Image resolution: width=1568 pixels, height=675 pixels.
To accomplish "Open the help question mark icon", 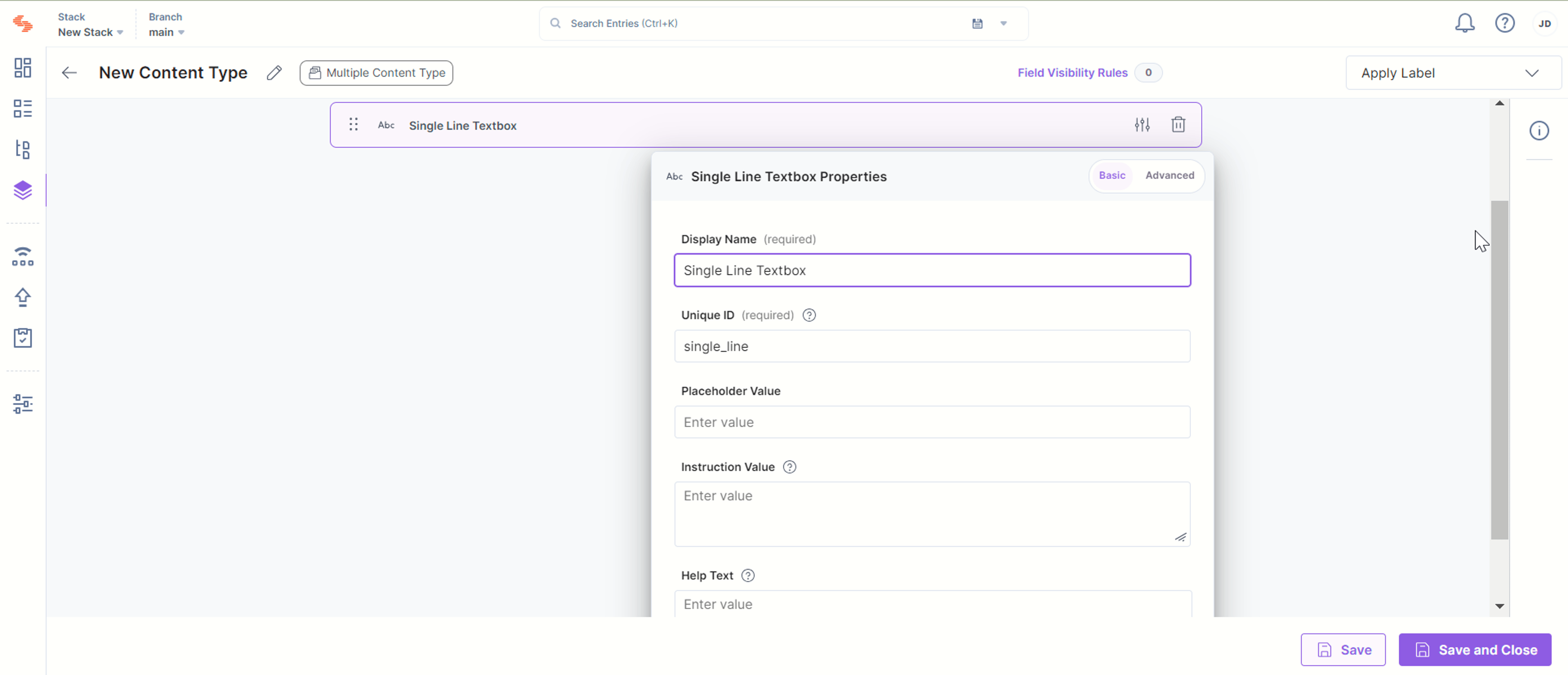I will tap(1505, 23).
